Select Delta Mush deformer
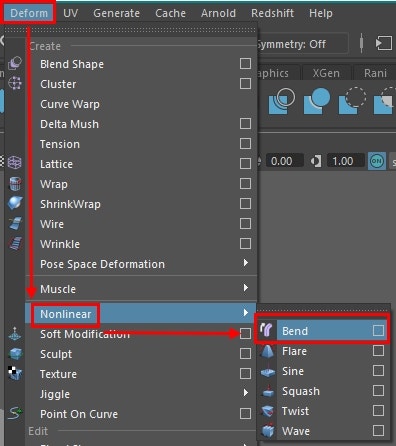This screenshot has height=446, width=396. click(69, 124)
